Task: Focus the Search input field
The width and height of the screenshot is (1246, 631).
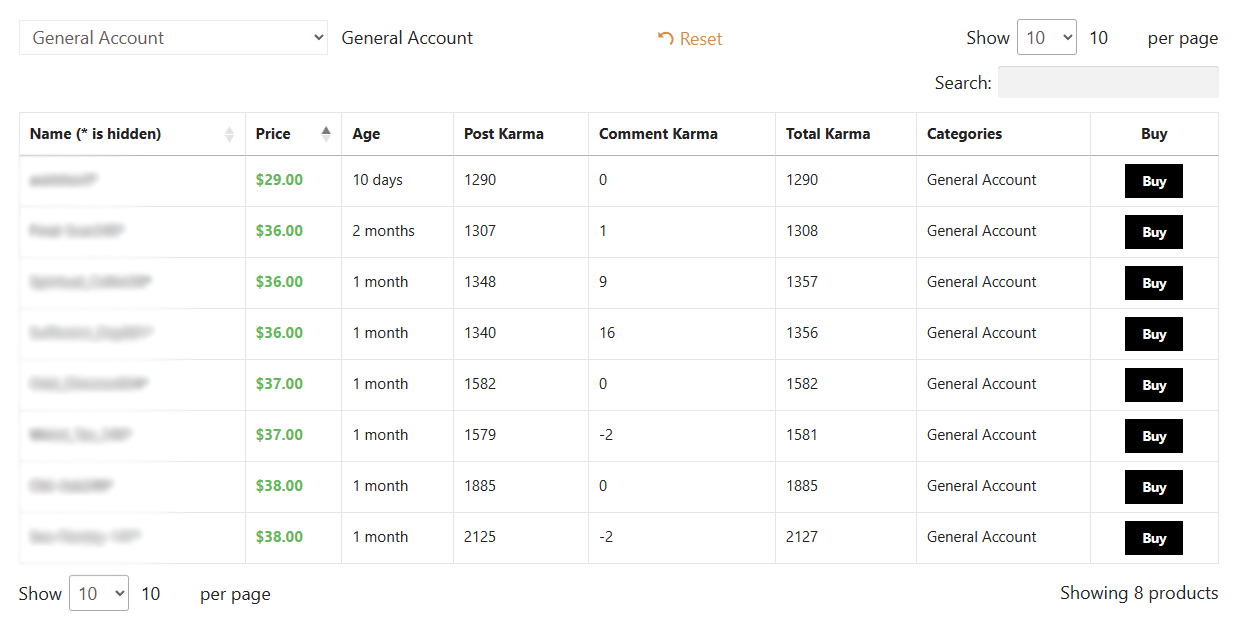Action: (x=1108, y=82)
